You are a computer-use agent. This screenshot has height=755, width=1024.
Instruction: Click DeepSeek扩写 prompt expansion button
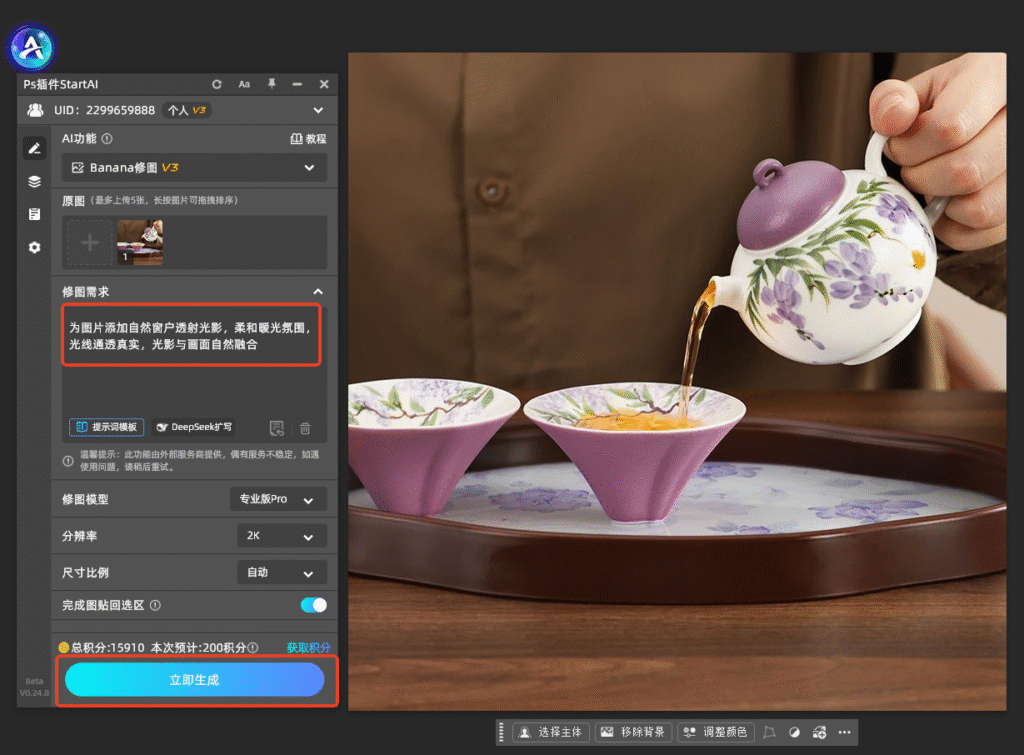(x=194, y=427)
